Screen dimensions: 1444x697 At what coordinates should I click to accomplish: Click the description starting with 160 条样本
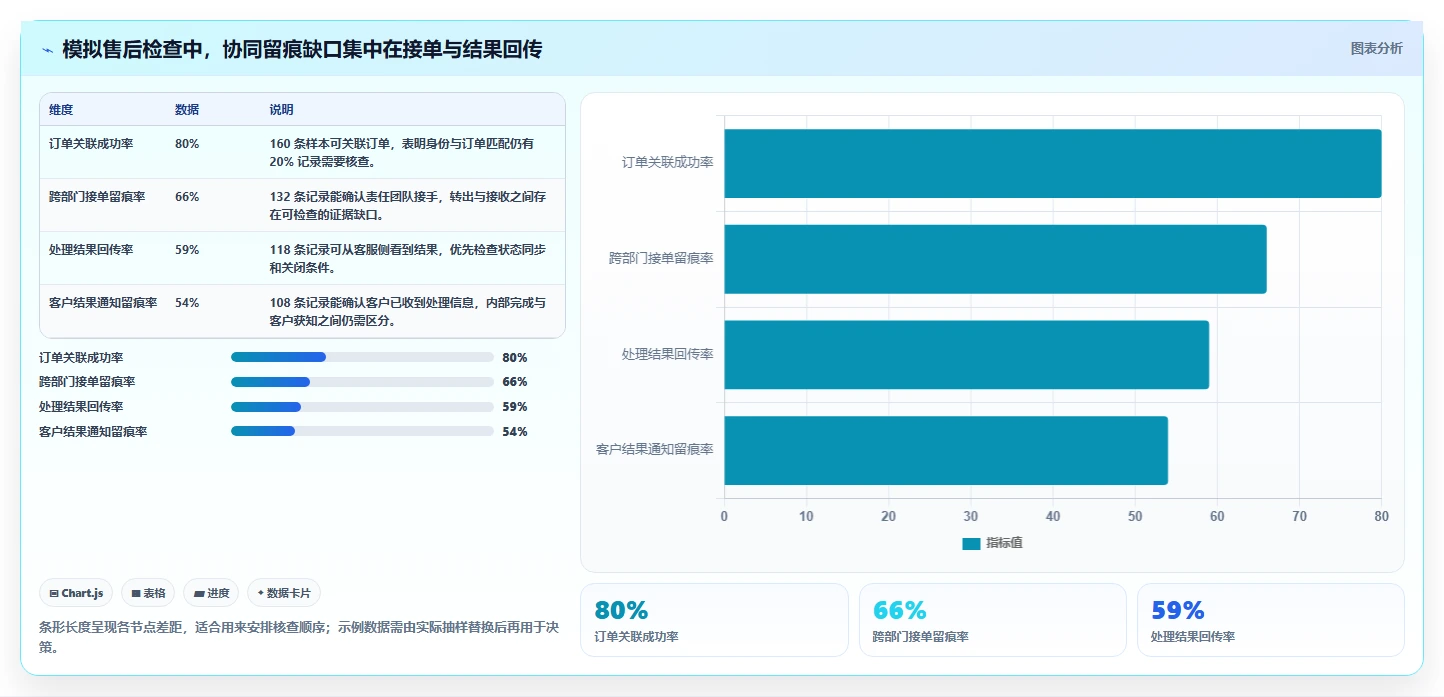pyautogui.click(x=402, y=153)
